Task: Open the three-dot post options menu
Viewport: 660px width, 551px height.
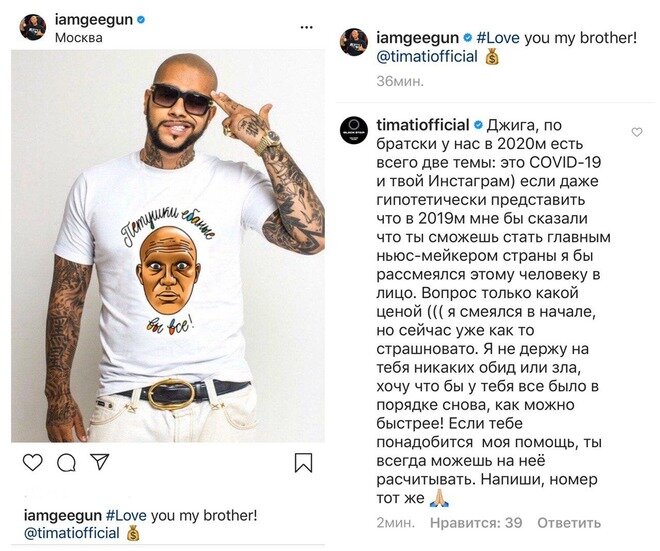Action: pos(306,27)
